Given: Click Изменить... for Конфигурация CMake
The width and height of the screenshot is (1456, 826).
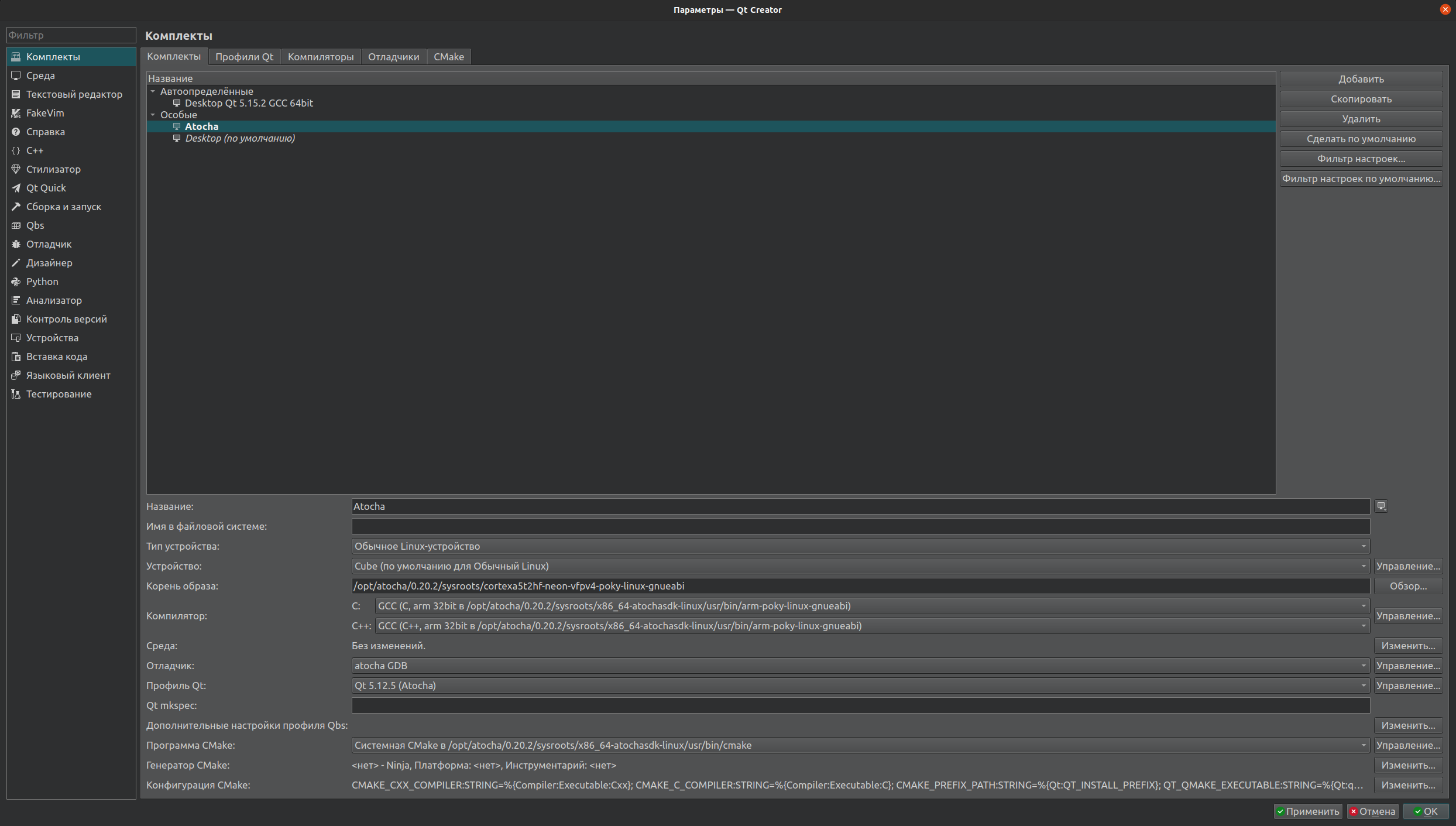Looking at the screenshot, I should click(1408, 785).
